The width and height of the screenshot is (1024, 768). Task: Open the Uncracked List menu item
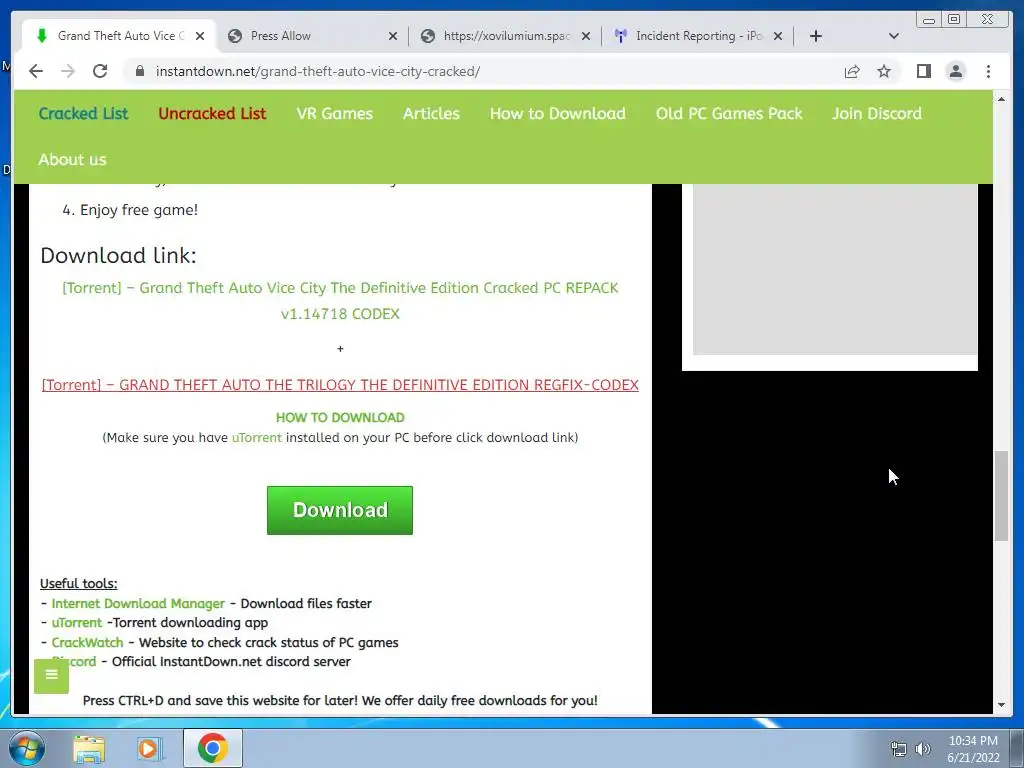212,114
